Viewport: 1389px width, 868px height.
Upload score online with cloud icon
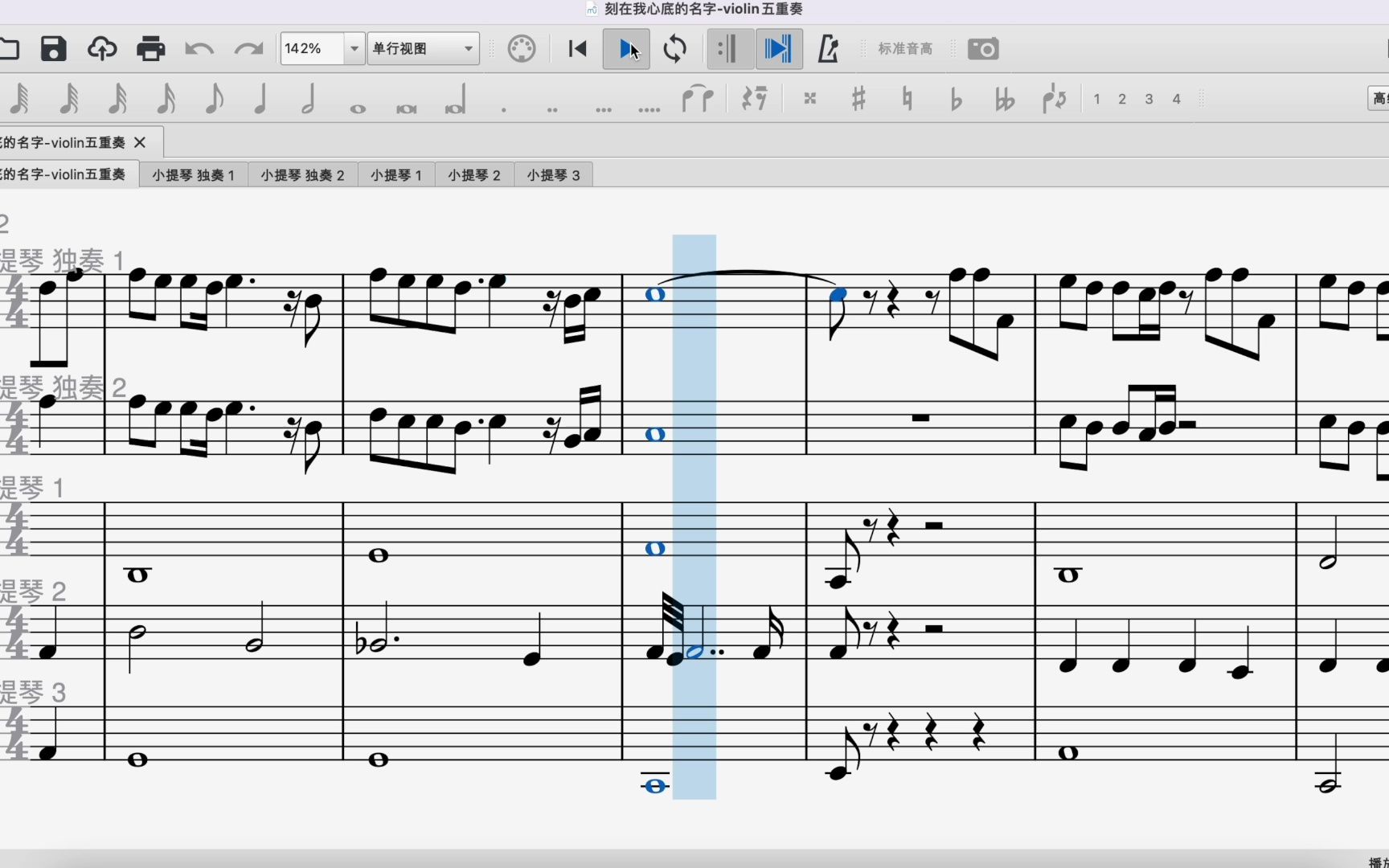[x=102, y=49]
